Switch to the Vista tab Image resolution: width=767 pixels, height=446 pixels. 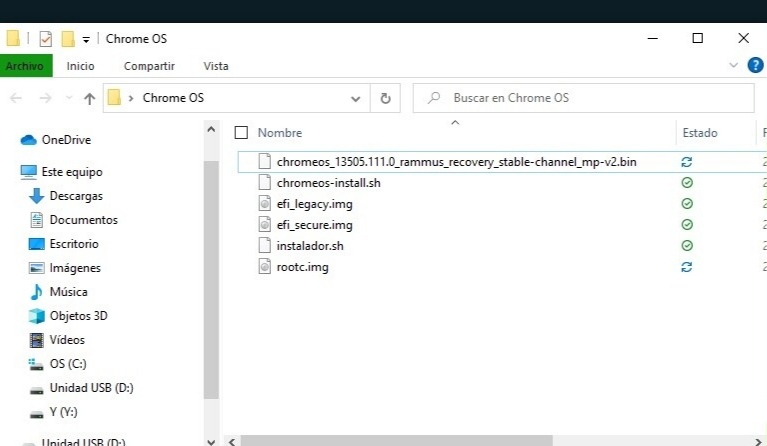[216, 66]
